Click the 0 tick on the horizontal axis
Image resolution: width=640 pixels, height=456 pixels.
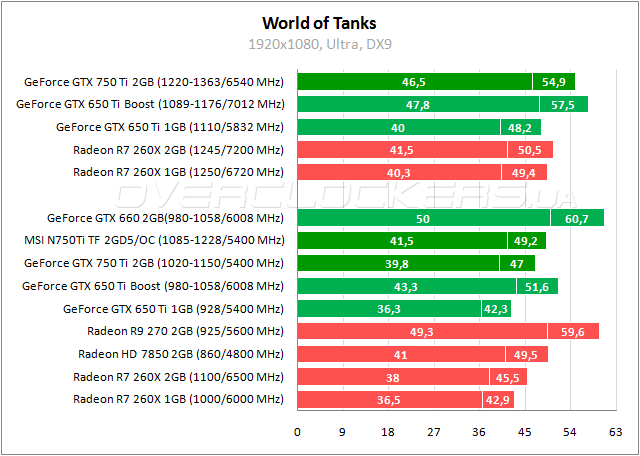point(297,432)
